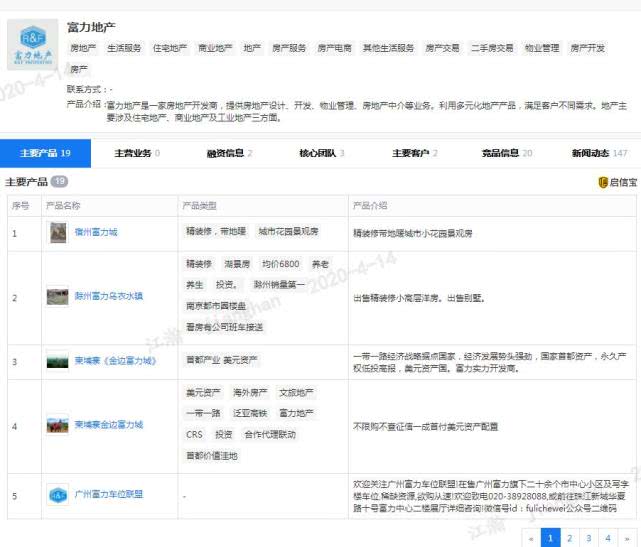
Task: Click the 生活服务 tag
Action: point(124,48)
